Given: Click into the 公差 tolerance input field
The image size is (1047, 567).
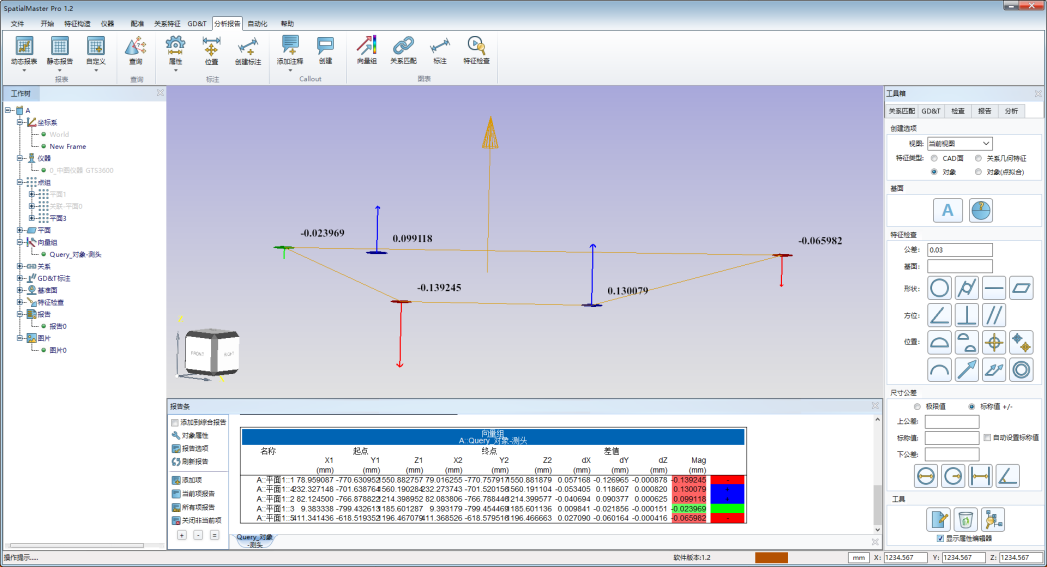Looking at the screenshot, I should tap(959, 250).
